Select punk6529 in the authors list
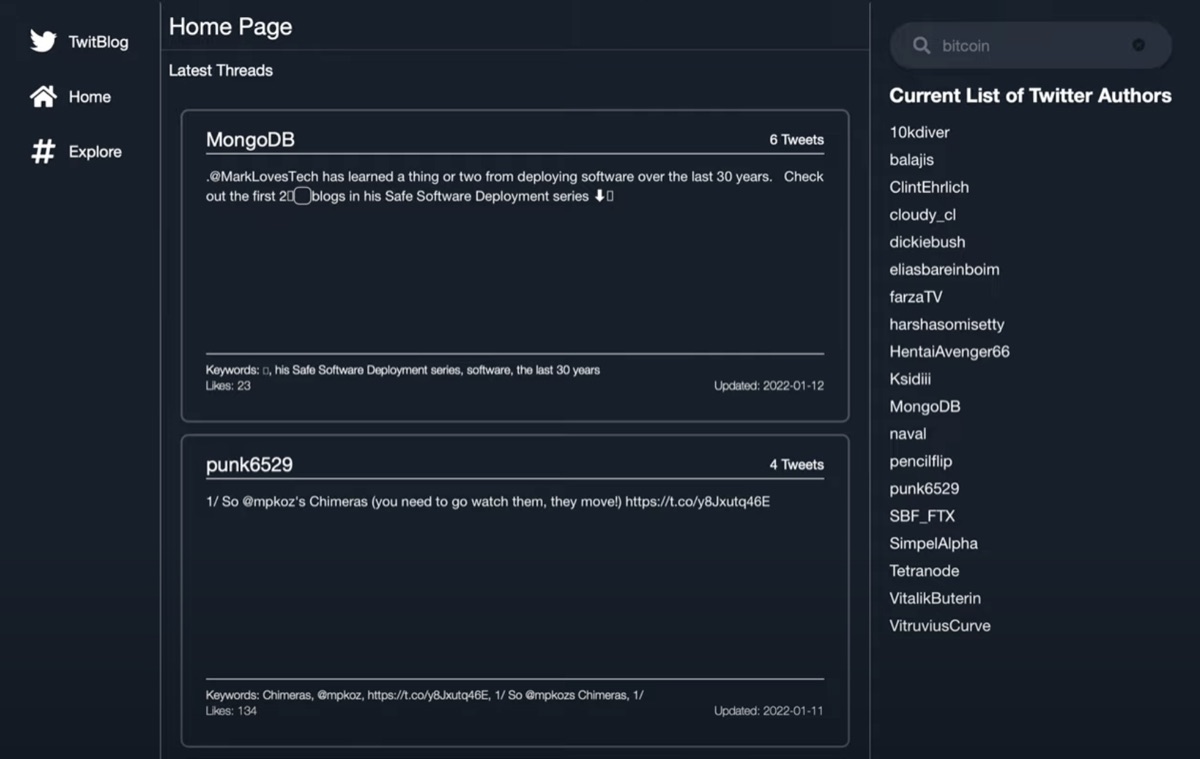This screenshot has width=1200, height=759. pos(924,489)
